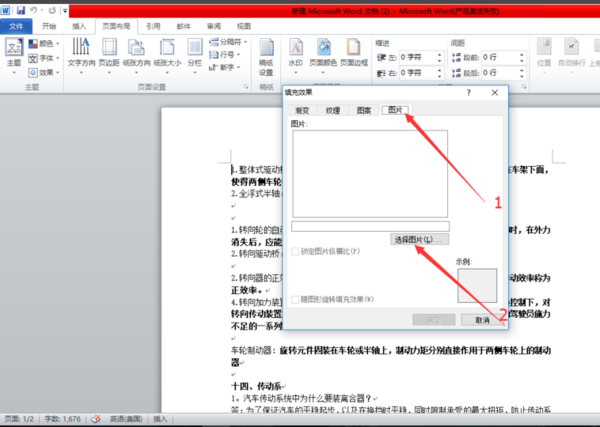Open Paragraph dialog launcher
The height and width of the screenshot is (427, 600).
tap(524, 87)
